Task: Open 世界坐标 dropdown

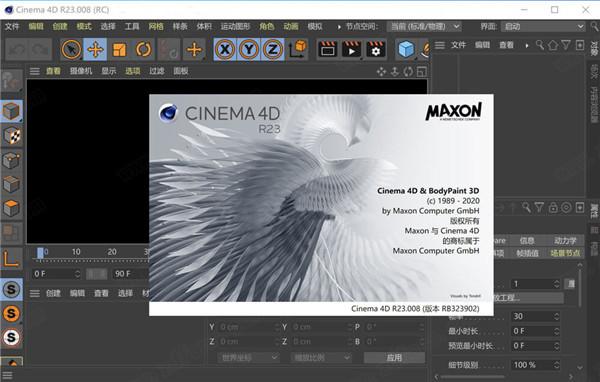Action: pos(248,358)
